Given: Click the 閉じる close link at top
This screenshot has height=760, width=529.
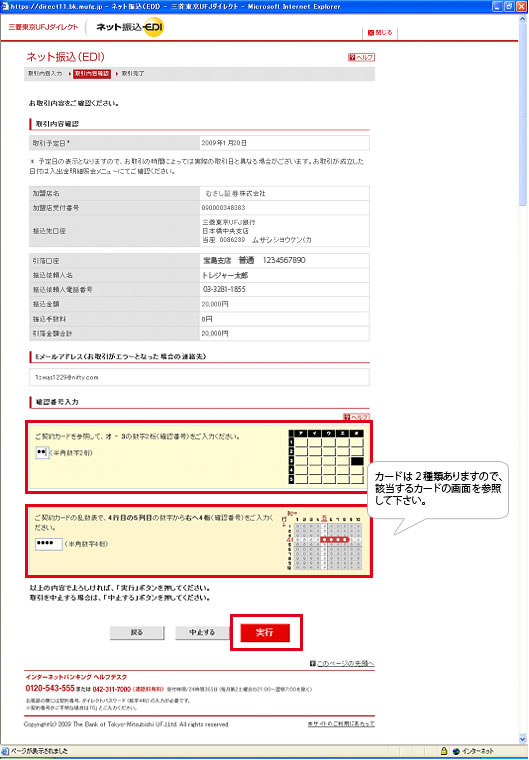Looking at the screenshot, I should (380, 32).
